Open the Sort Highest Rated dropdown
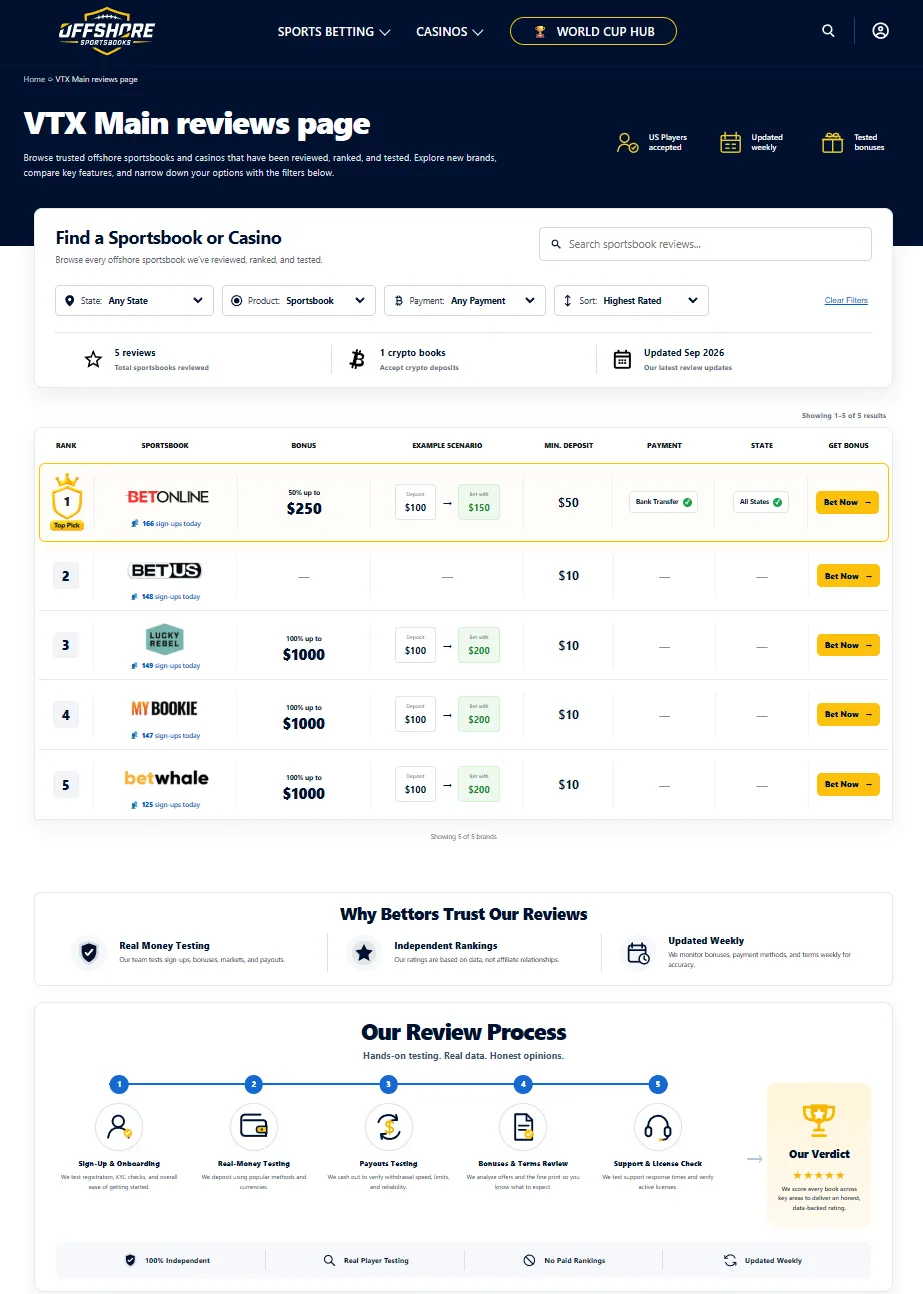Screen dimensions: 923x1294 tap(631, 300)
